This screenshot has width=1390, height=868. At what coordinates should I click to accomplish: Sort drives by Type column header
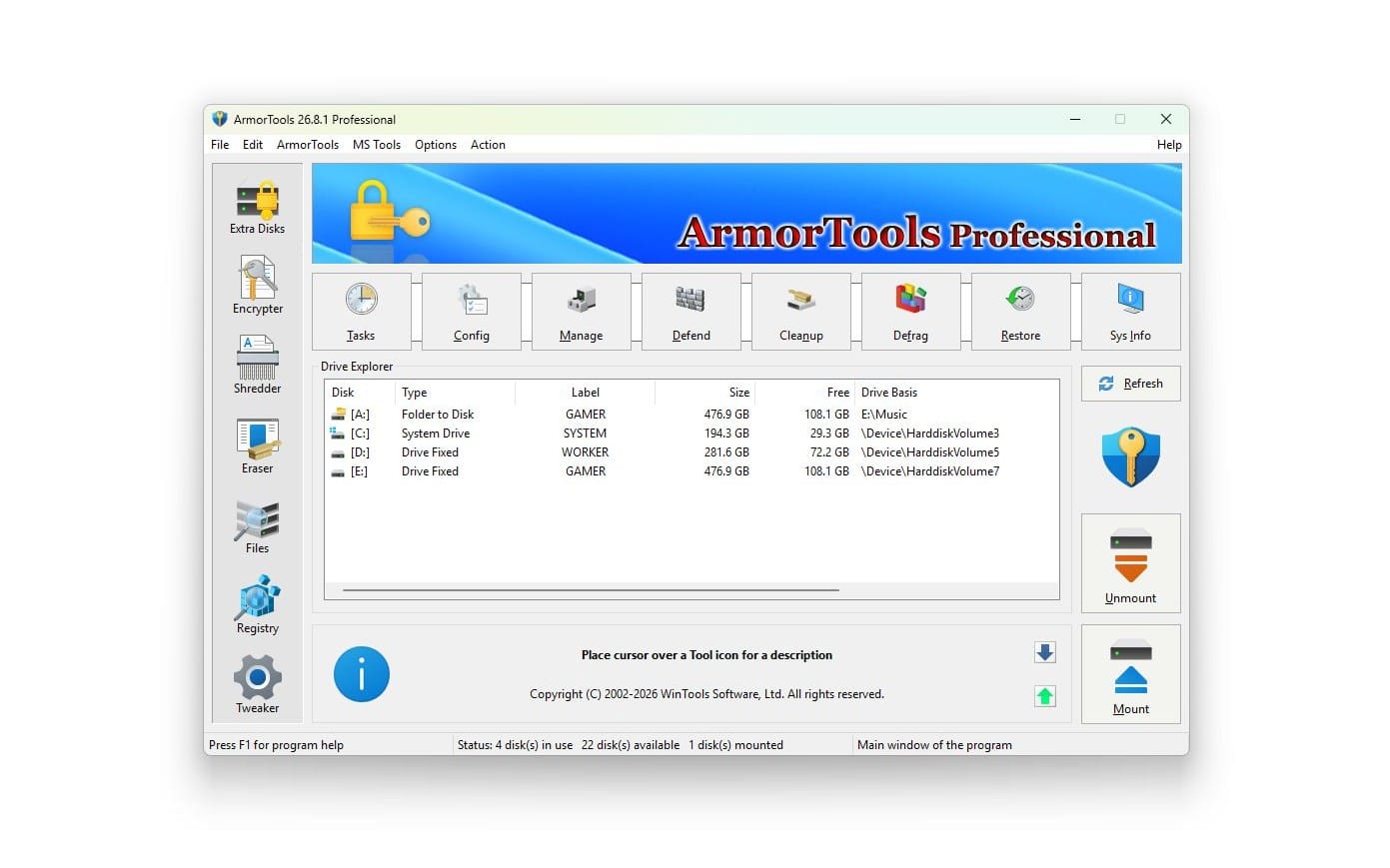(455, 393)
